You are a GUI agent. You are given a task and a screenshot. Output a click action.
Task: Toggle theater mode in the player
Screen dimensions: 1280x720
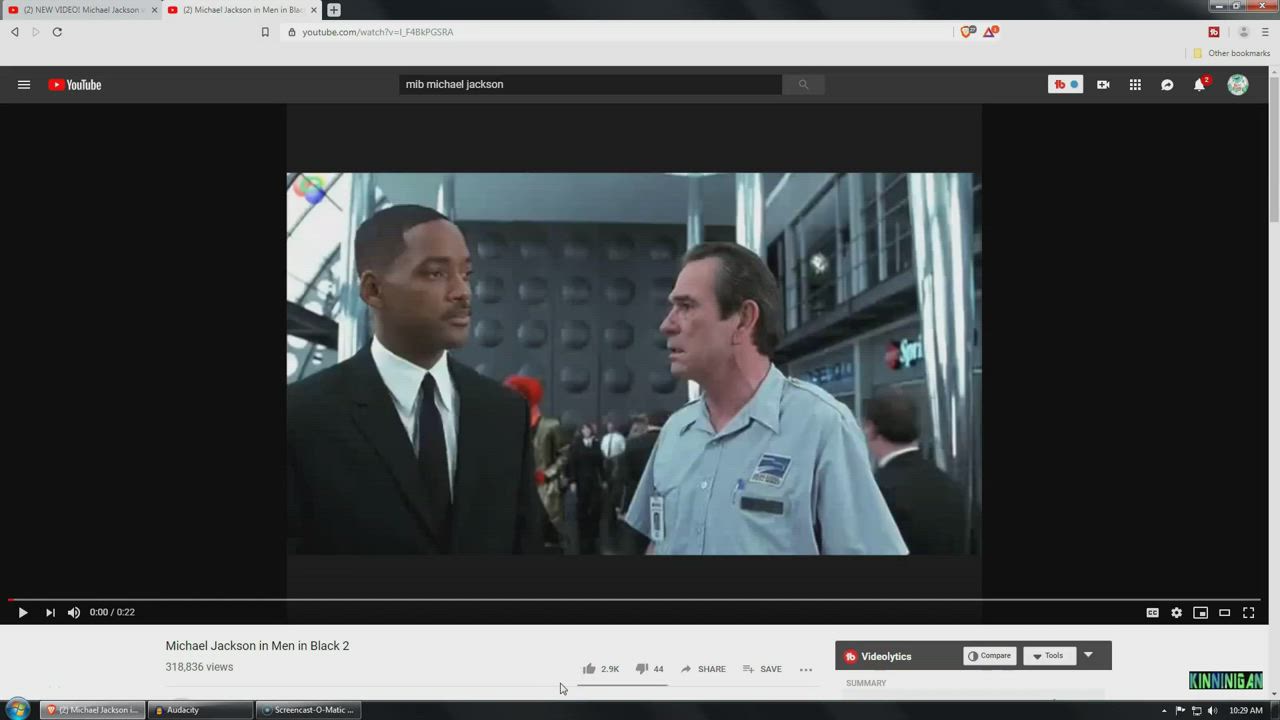click(1224, 613)
